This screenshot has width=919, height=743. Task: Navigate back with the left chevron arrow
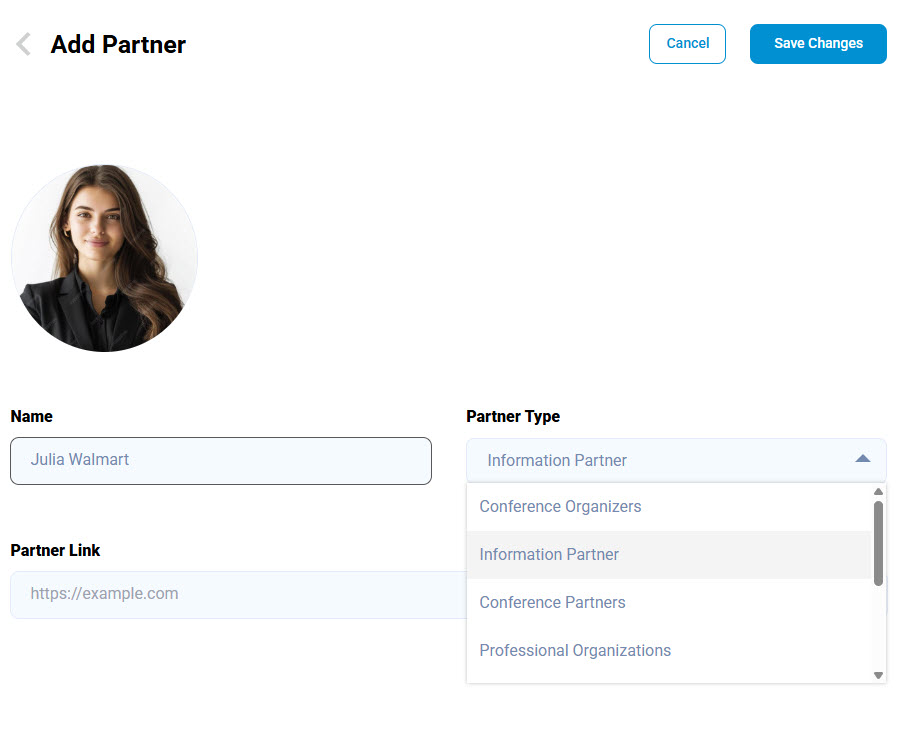22,43
